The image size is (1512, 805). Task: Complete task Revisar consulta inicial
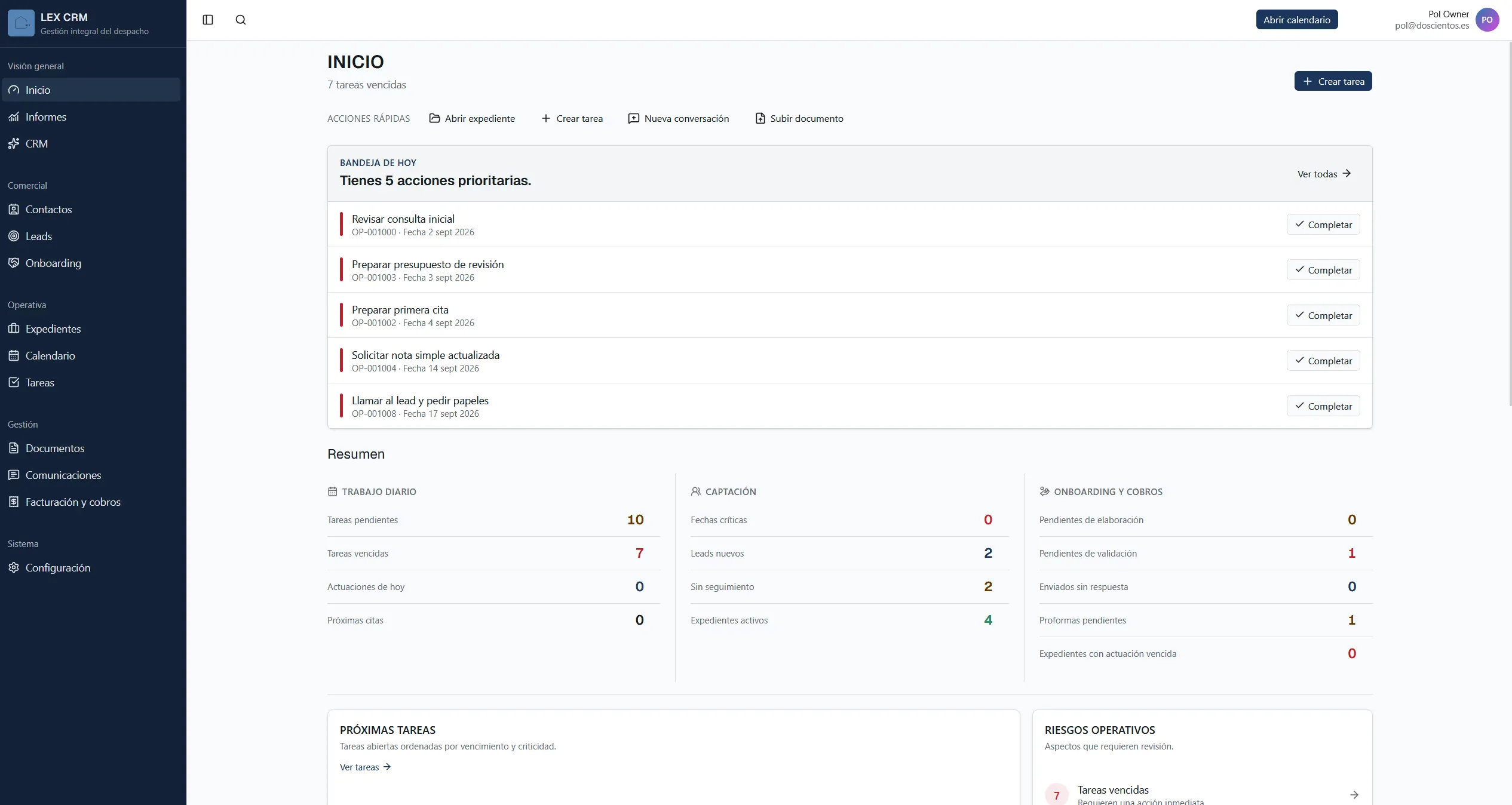[x=1323, y=225]
